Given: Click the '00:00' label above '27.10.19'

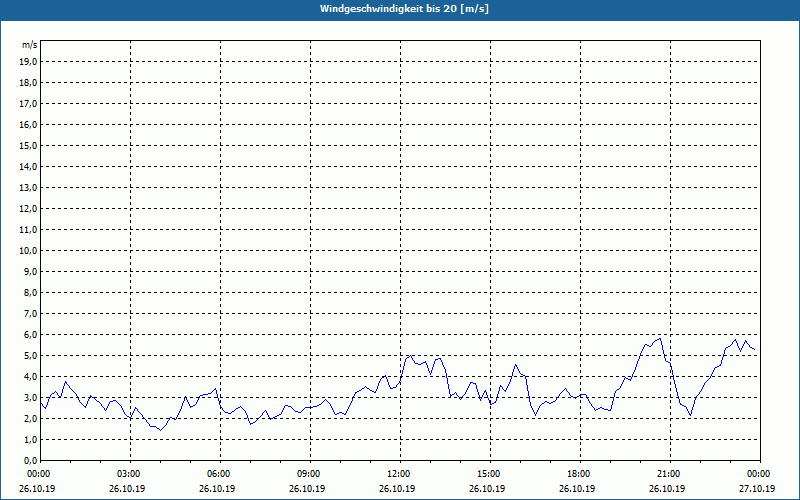Looking at the screenshot, I should click(760, 474).
